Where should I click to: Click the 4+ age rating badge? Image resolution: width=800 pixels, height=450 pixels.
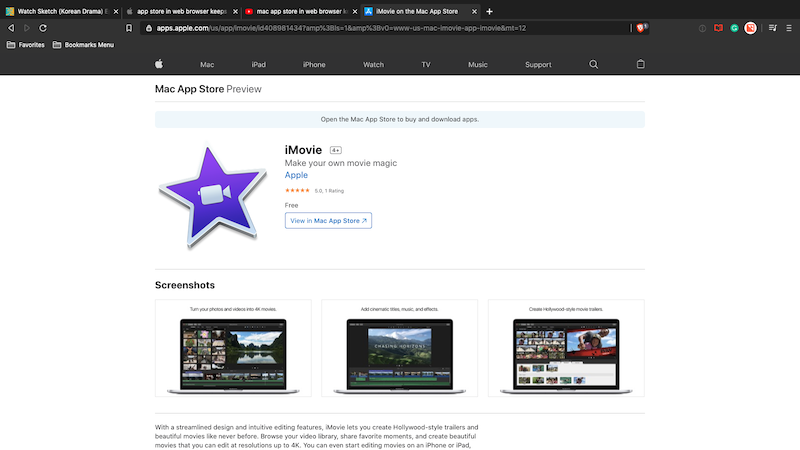pyautogui.click(x=335, y=150)
